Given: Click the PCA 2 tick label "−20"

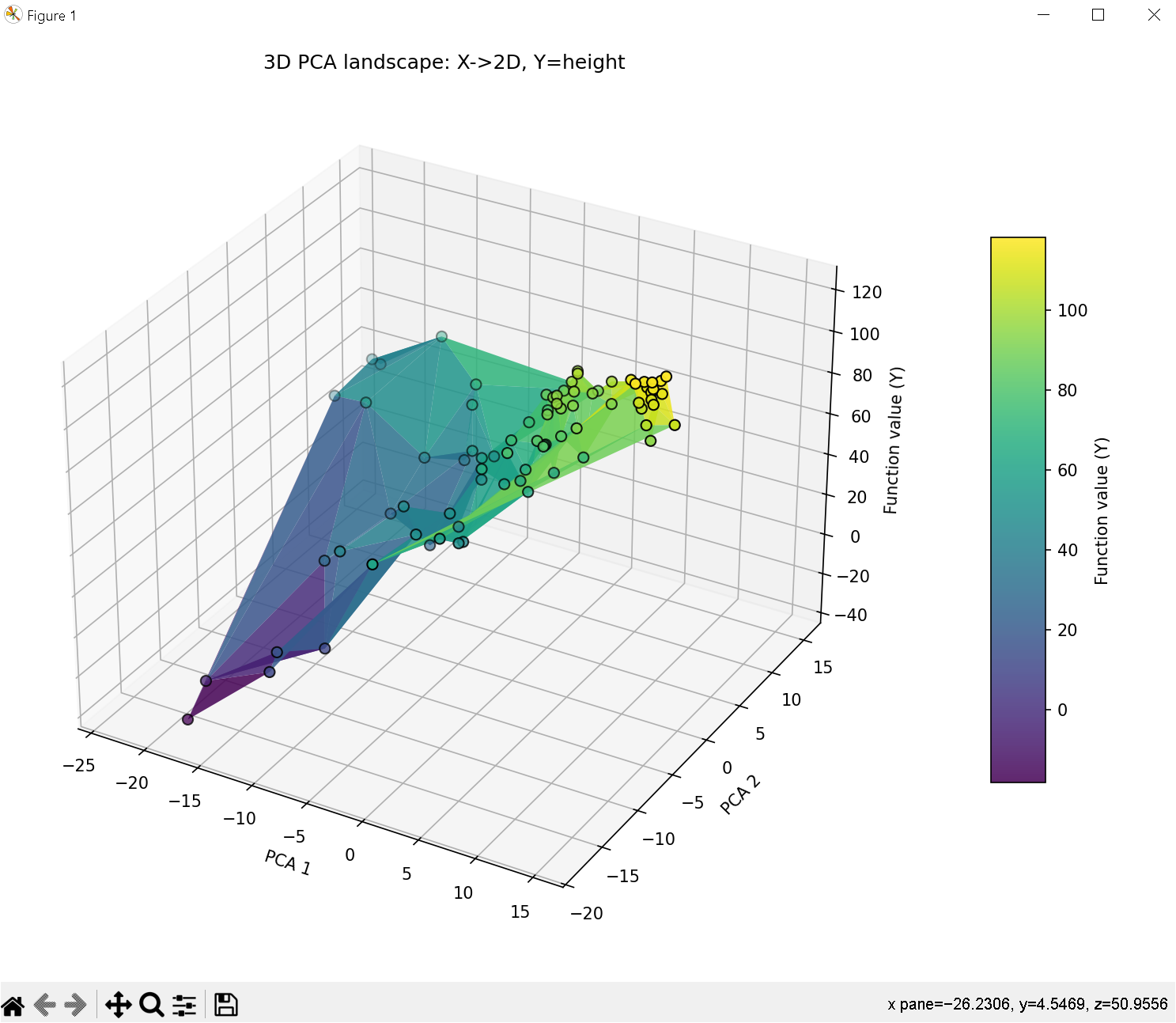Looking at the screenshot, I should 587,913.
